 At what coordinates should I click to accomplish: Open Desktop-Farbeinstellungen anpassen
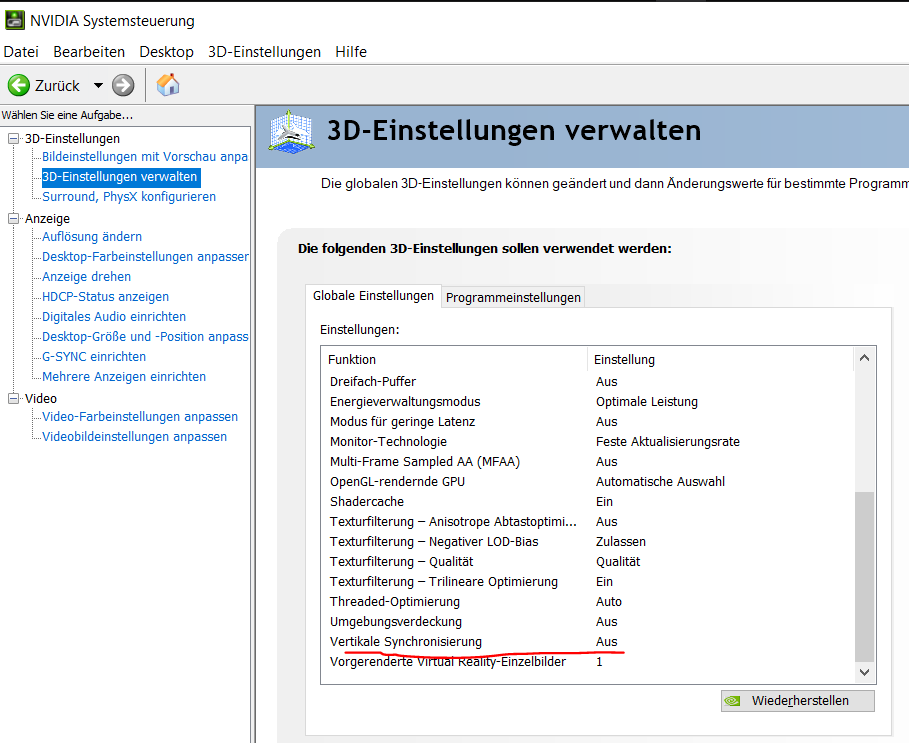point(145,256)
